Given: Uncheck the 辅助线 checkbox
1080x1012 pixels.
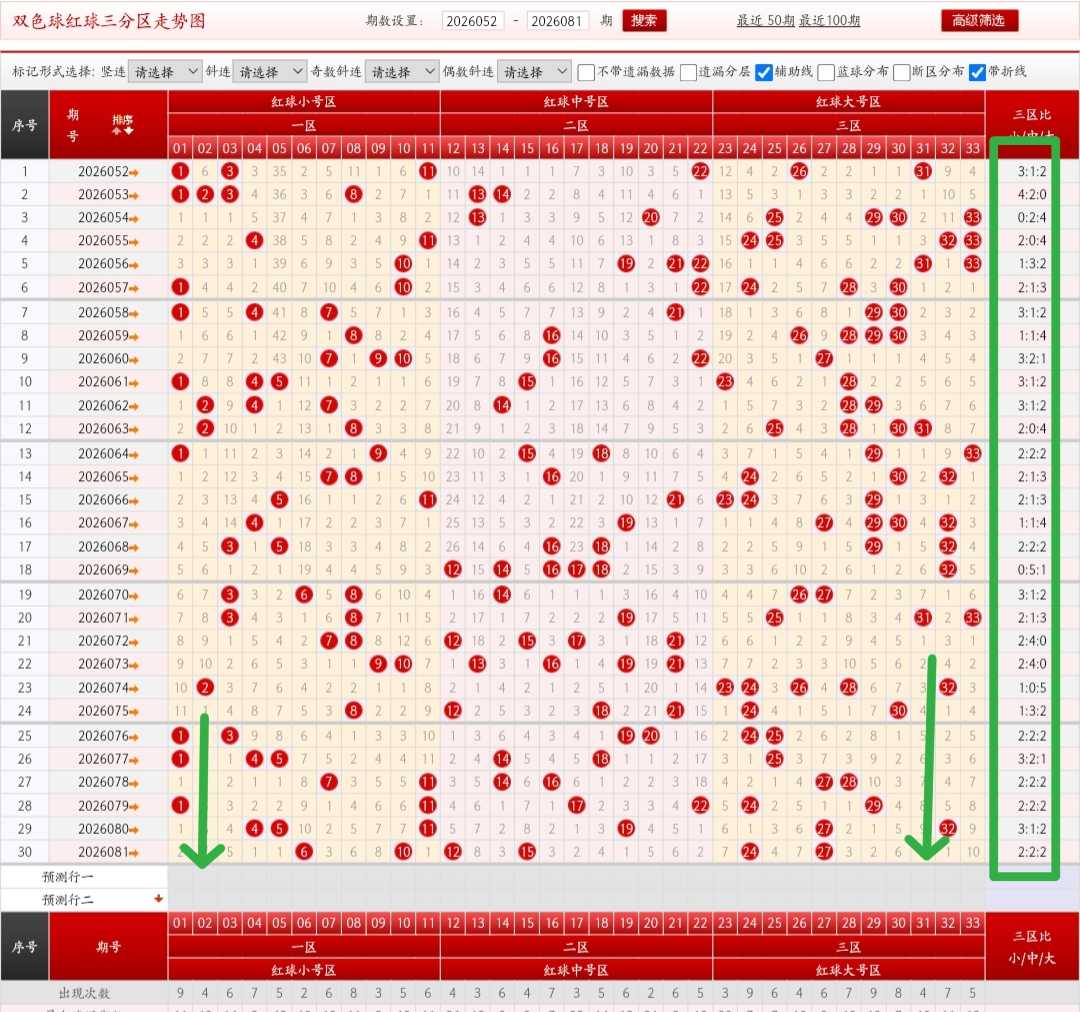Looking at the screenshot, I should (x=763, y=72).
